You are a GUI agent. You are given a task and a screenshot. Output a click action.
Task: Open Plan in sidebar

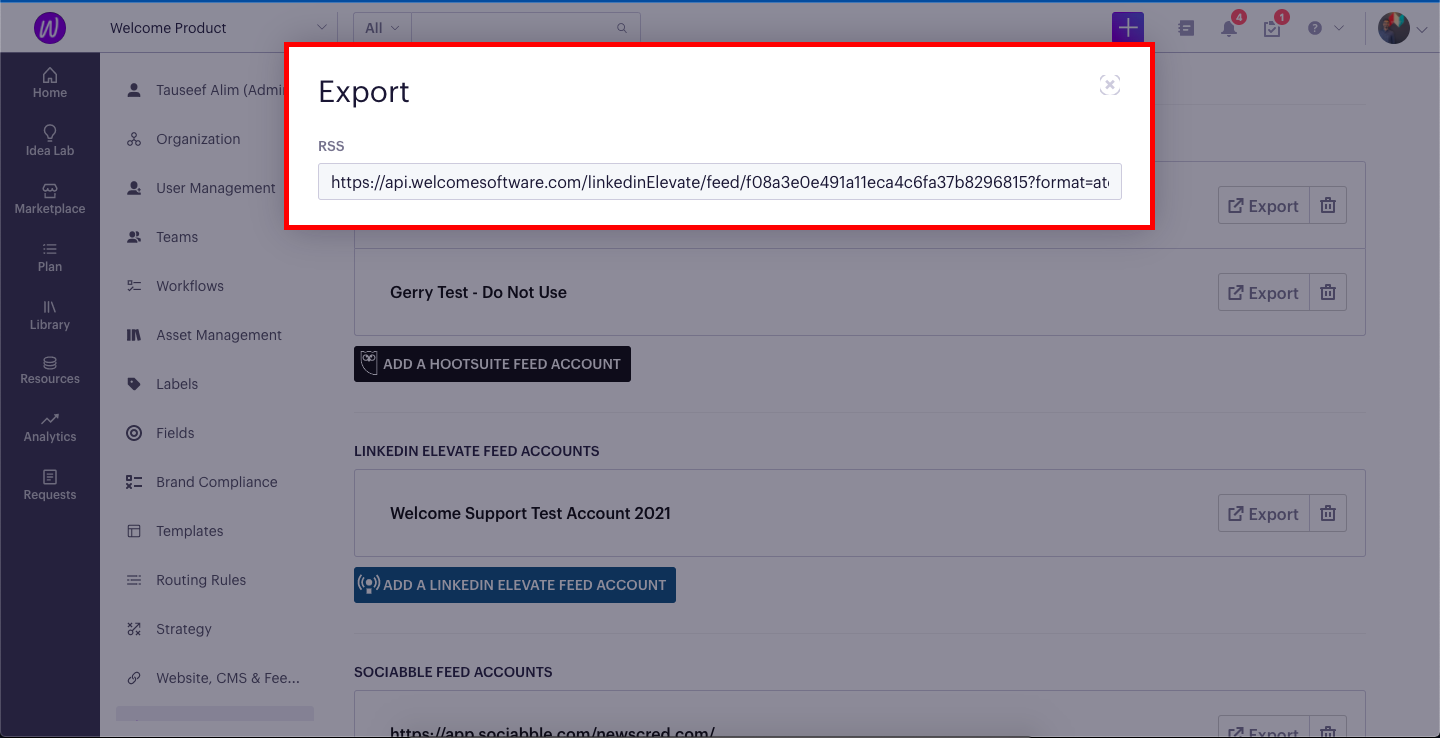(x=50, y=257)
